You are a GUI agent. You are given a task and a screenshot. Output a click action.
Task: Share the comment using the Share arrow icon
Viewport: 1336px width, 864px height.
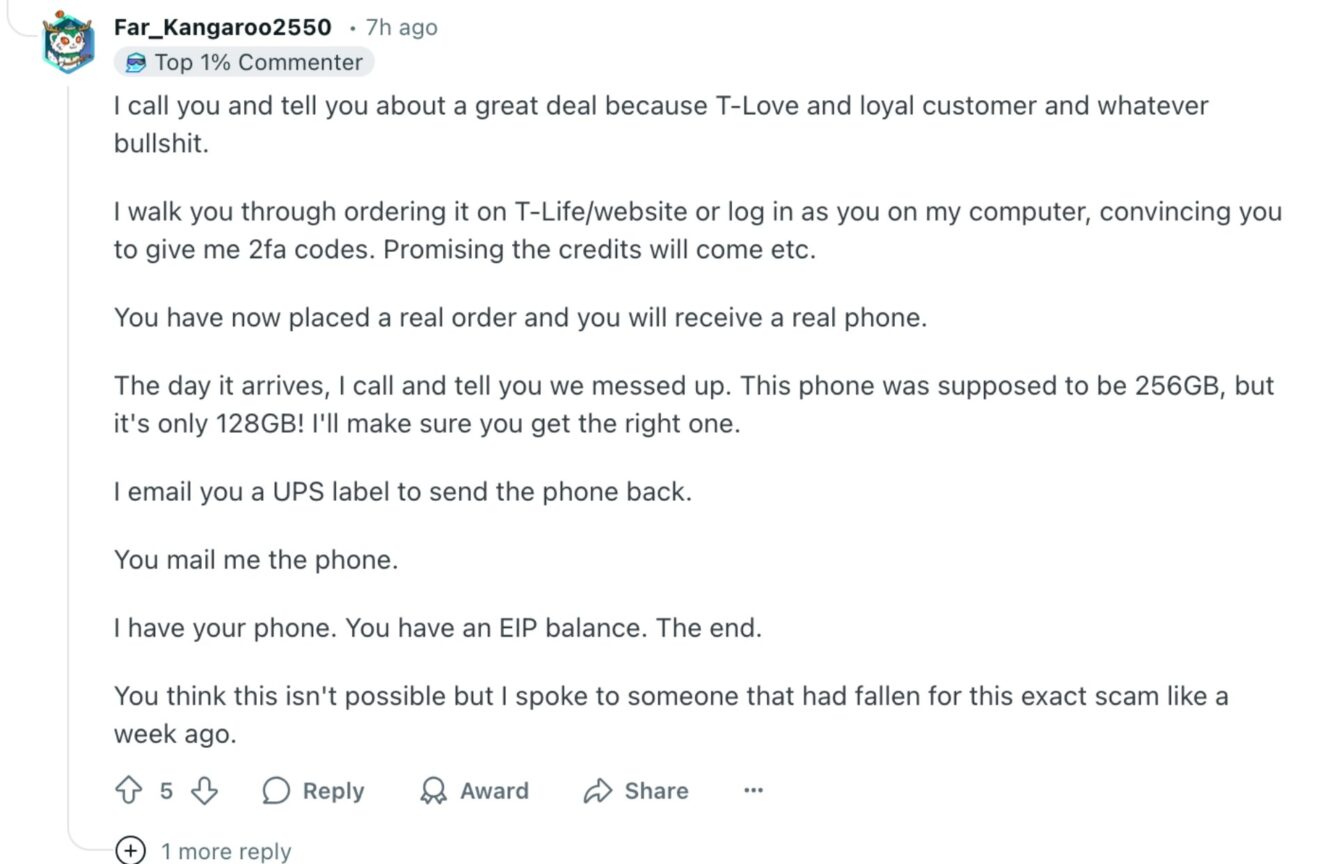pyautogui.click(x=600, y=791)
